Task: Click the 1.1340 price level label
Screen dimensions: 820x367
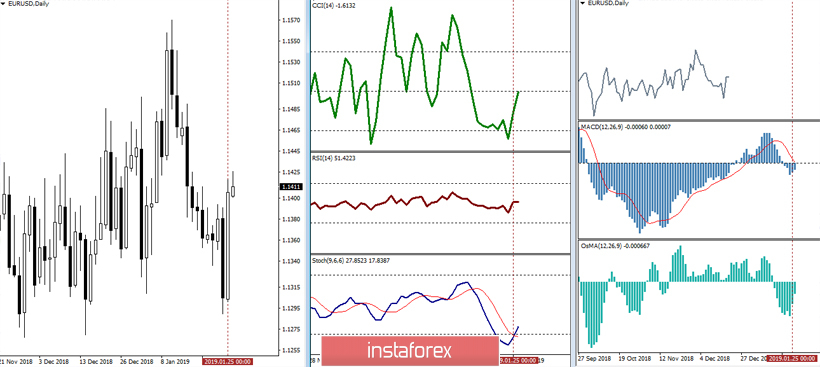Action: coord(290,261)
